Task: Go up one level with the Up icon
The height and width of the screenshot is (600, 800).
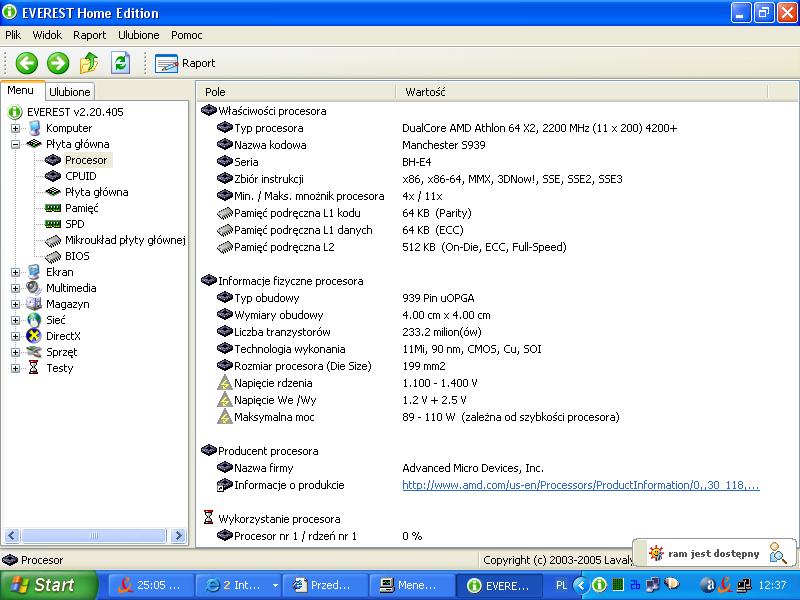Action: tap(89, 63)
